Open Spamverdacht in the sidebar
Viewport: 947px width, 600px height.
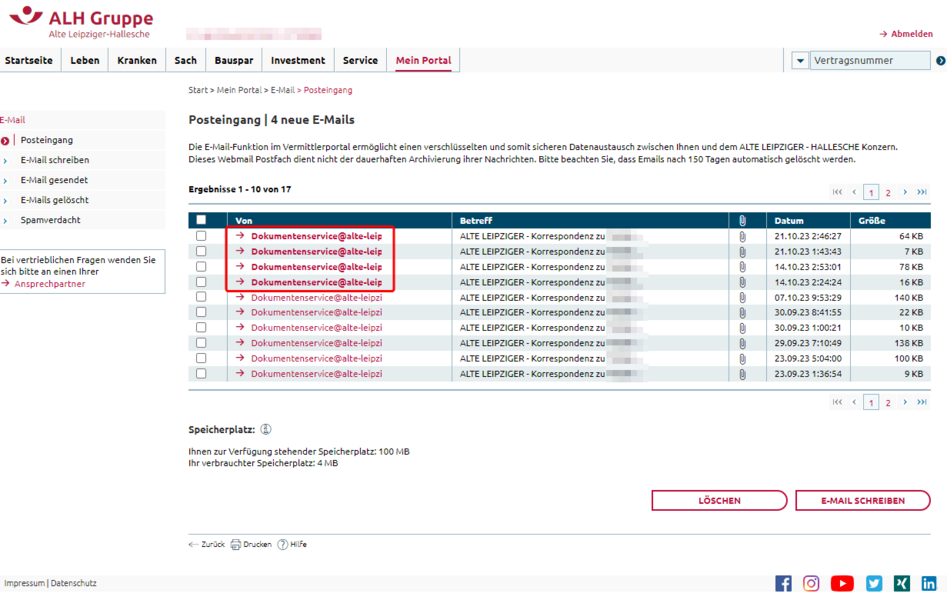(50, 220)
